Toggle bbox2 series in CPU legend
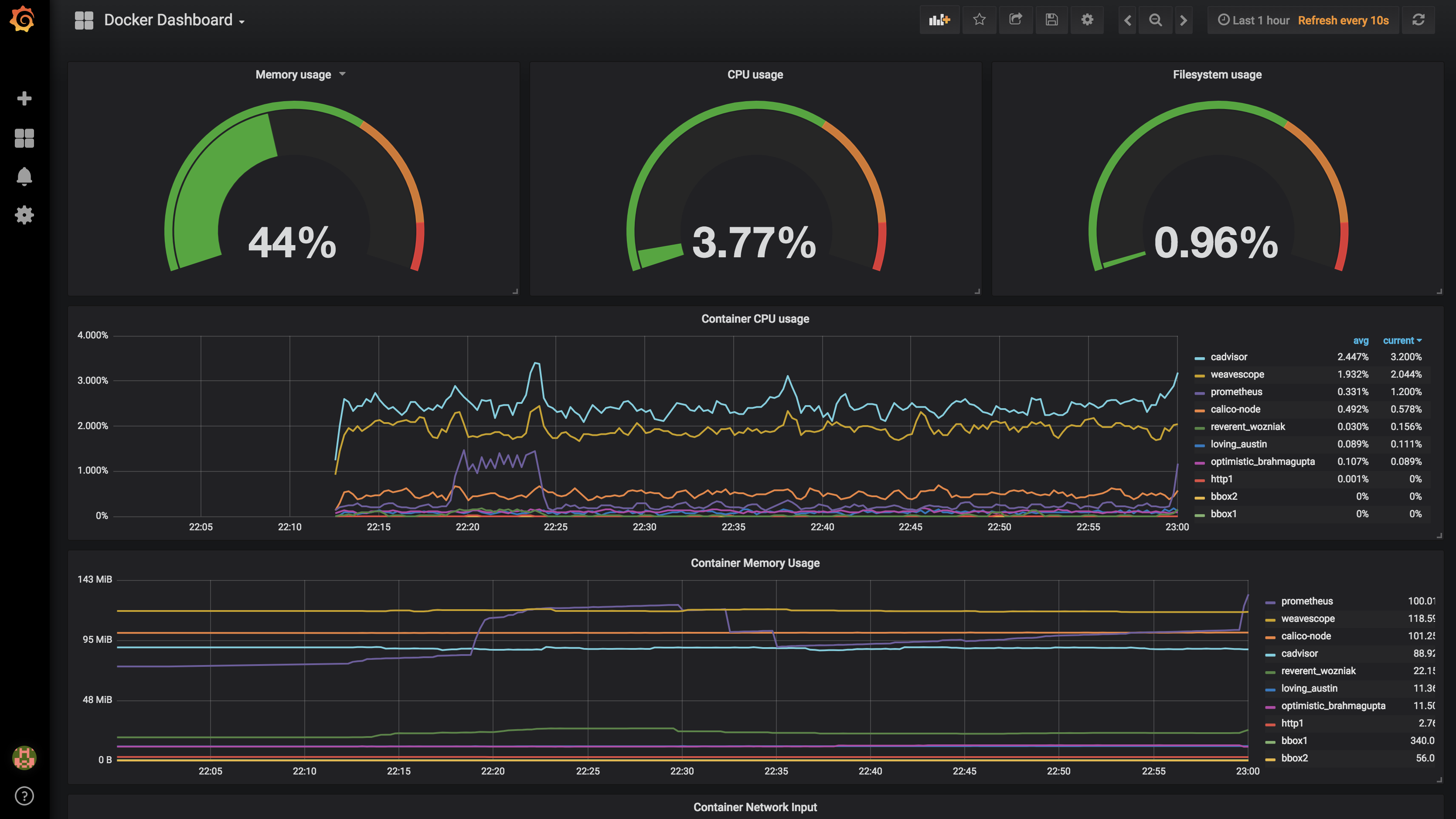Viewport: 1456px width, 819px height. coord(1224,497)
